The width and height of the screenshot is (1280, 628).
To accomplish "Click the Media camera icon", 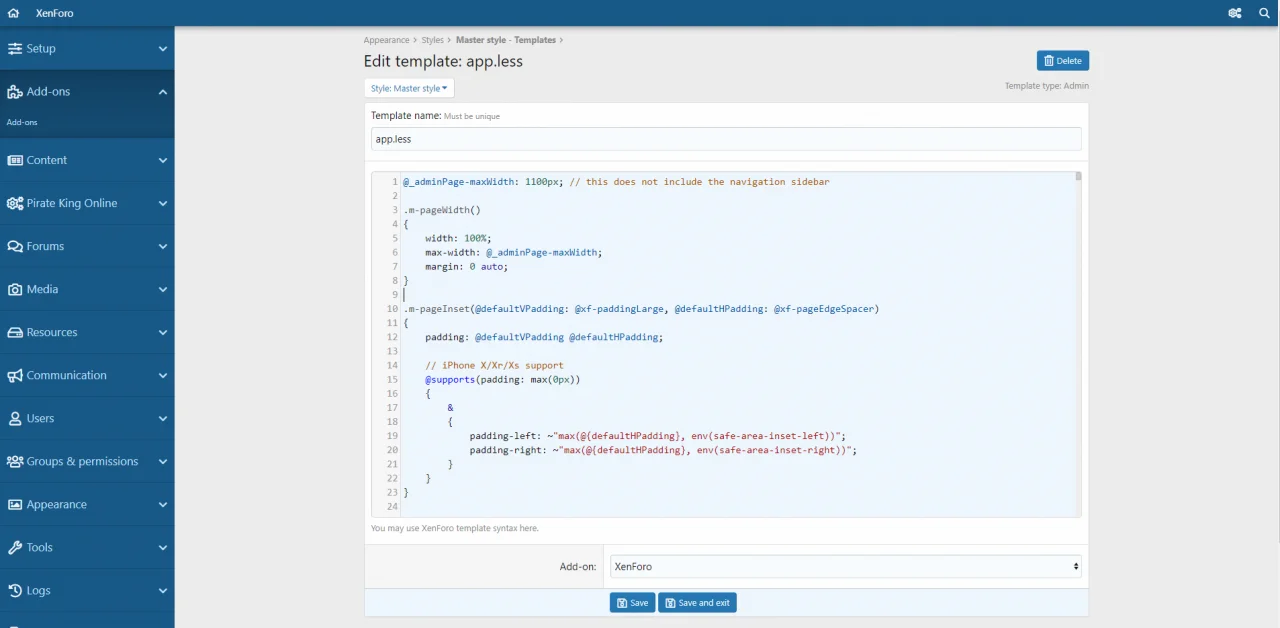I will click(15, 289).
